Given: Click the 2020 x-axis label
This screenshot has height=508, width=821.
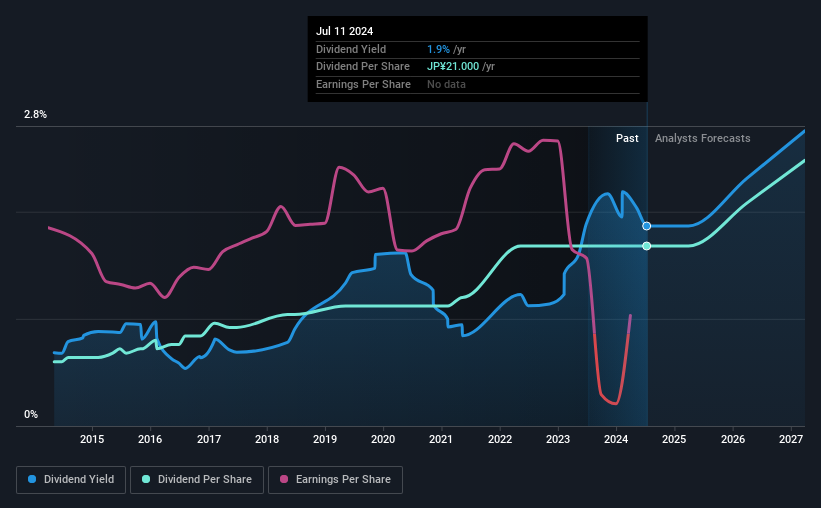Looking at the screenshot, I should [383, 439].
